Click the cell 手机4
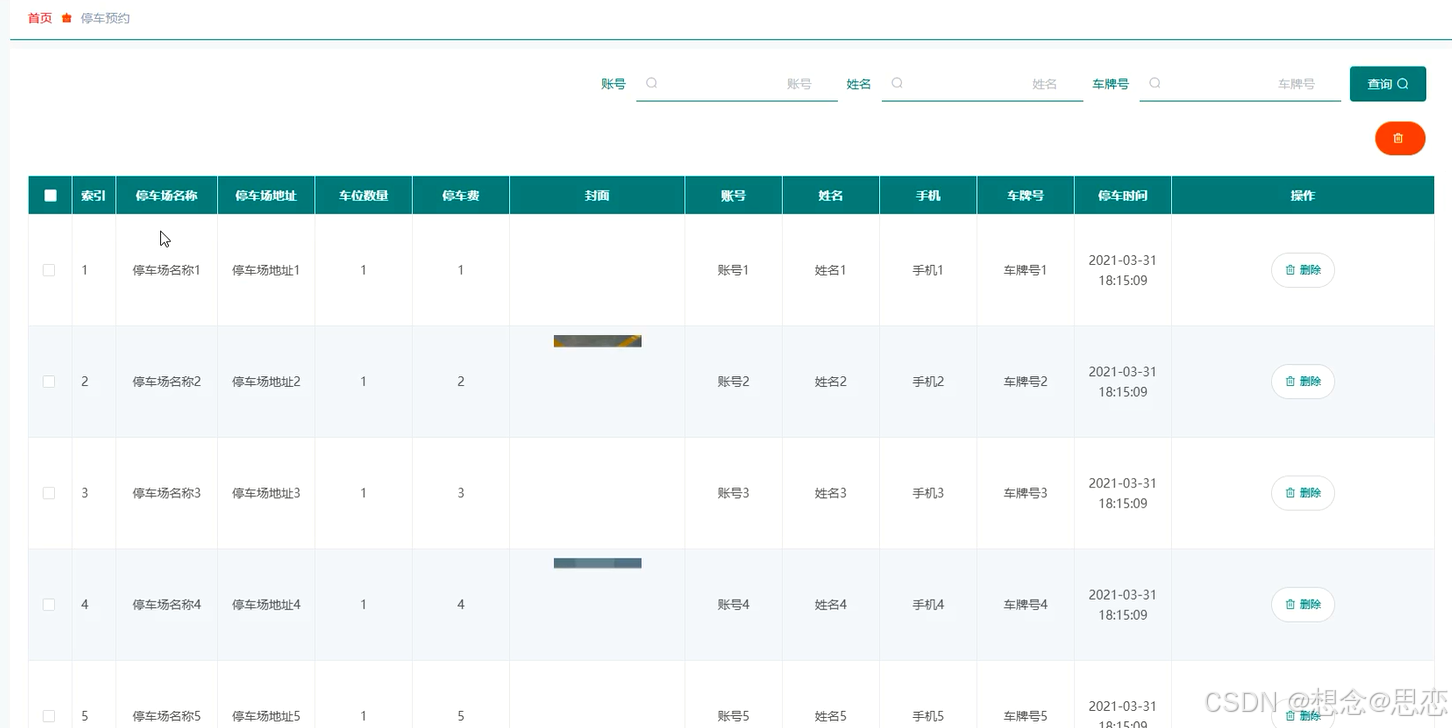The image size is (1452, 728). 928,604
